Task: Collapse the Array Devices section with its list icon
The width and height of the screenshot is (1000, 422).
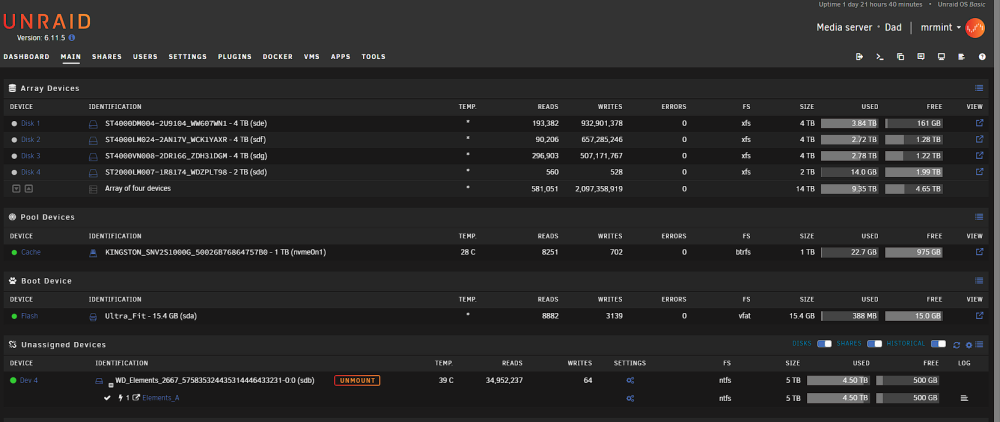Action: (979, 89)
